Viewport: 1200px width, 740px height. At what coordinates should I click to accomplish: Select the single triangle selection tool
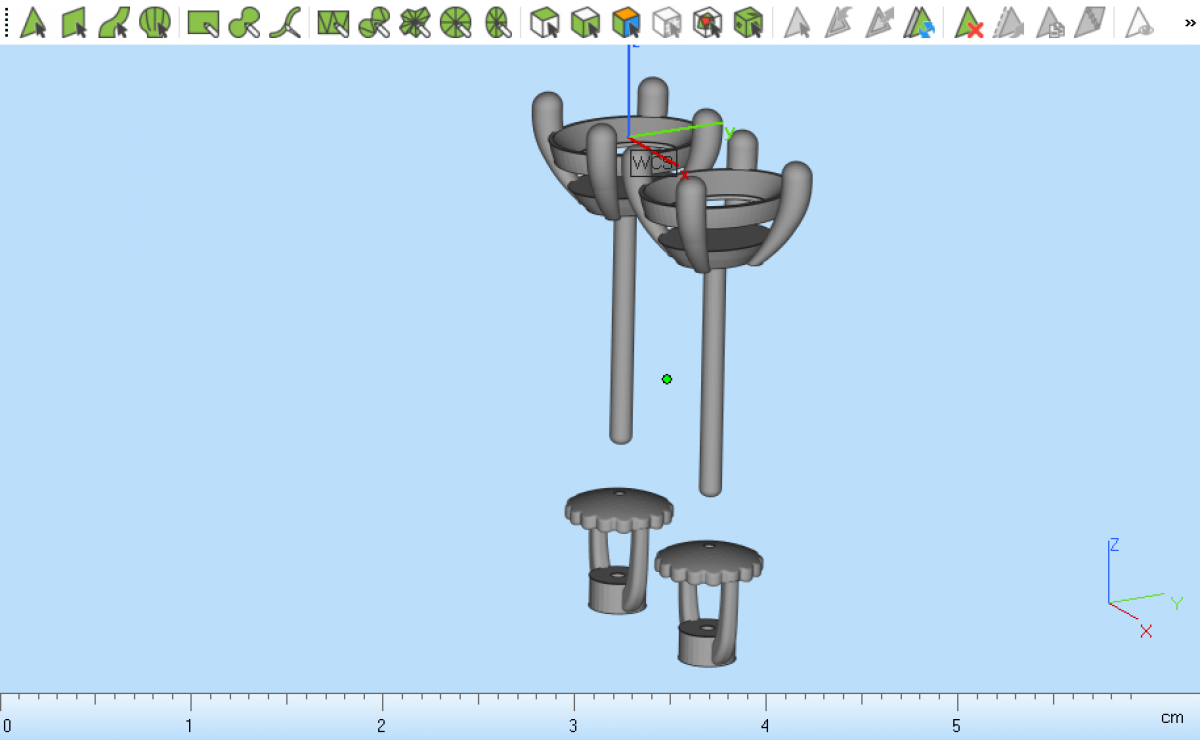pyautogui.click(x=33, y=22)
